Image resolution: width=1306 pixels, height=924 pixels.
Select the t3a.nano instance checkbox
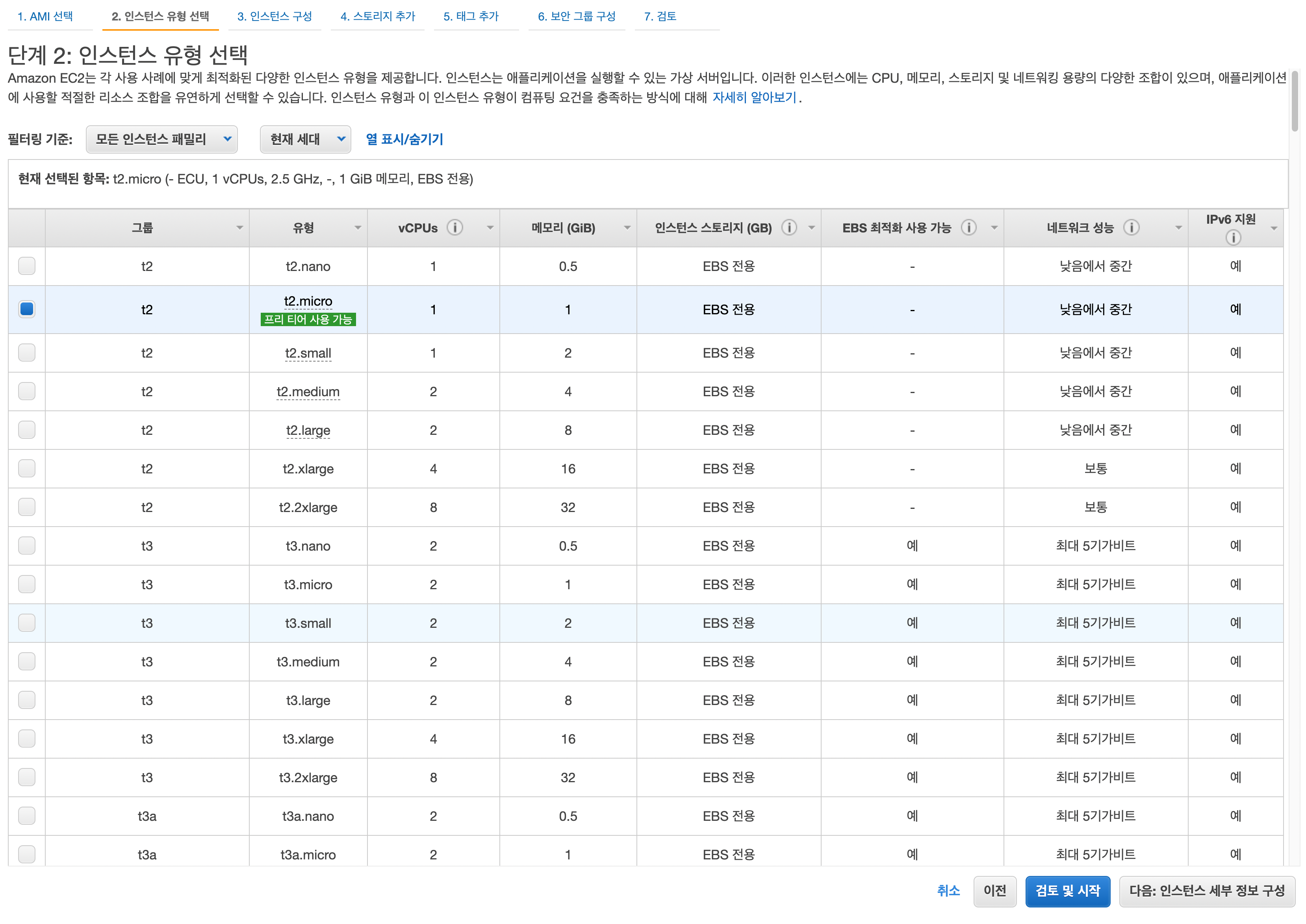tap(27, 816)
